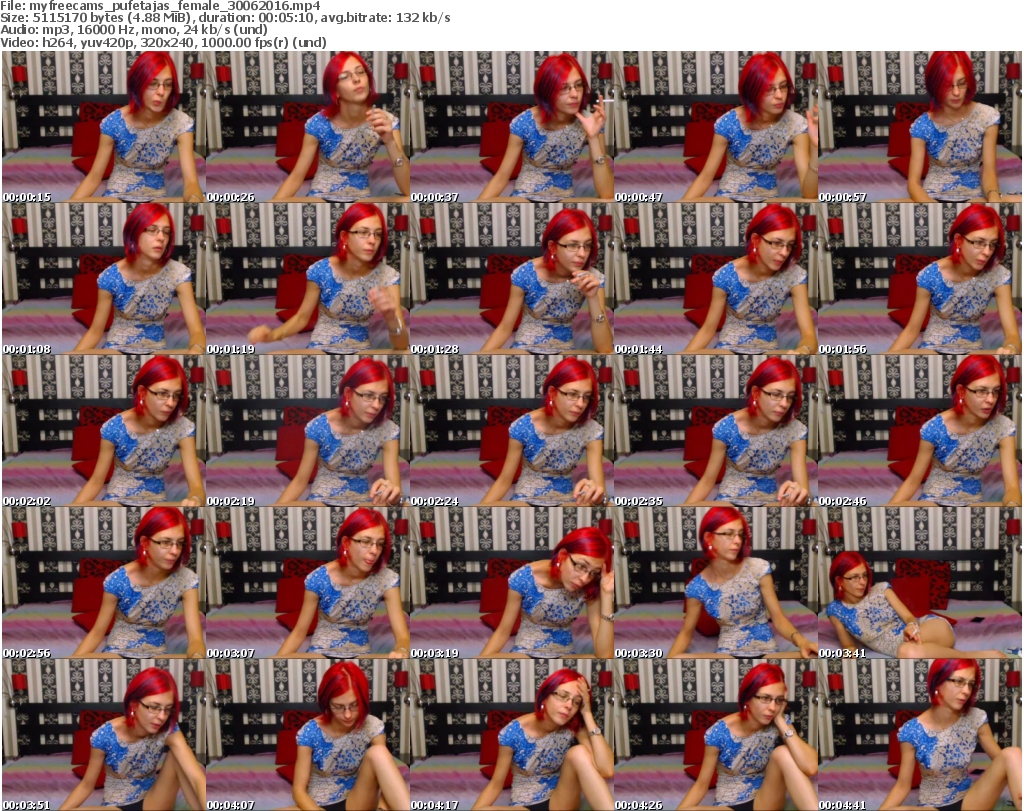Open the frame stamped 00:01:08
Image resolution: width=1024 pixels, height=811 pixels.
tap(103, 278)
